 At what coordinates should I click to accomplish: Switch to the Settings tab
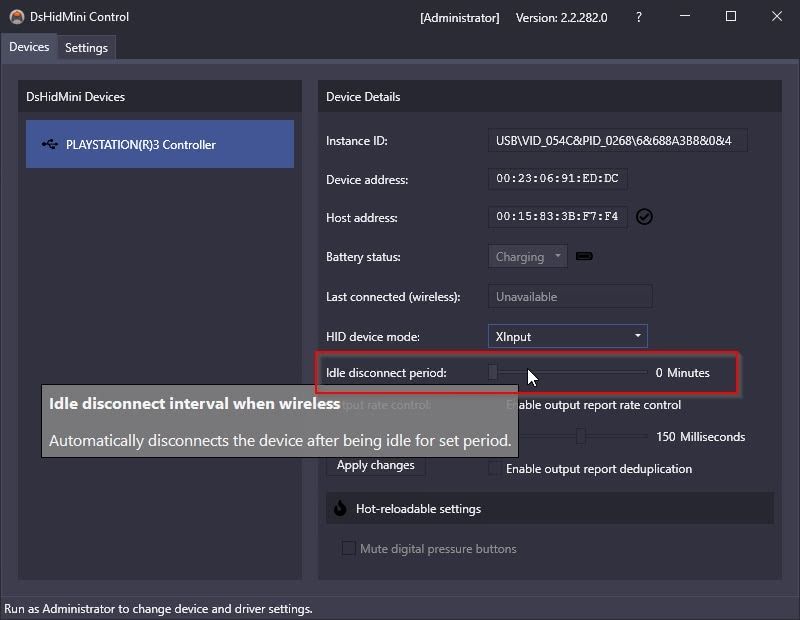(86, 48)
